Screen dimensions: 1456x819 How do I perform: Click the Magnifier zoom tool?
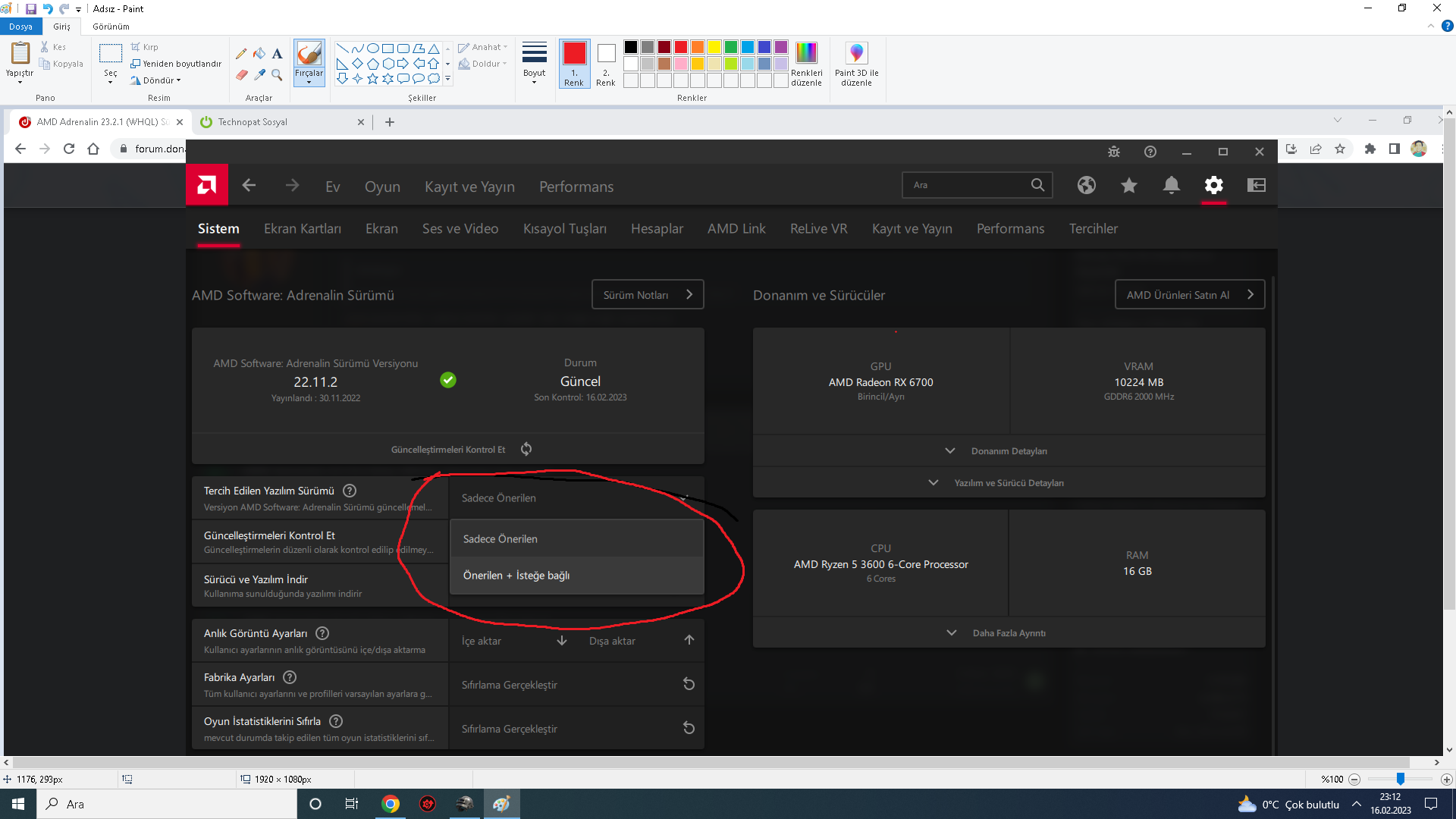tap(278, 74)
